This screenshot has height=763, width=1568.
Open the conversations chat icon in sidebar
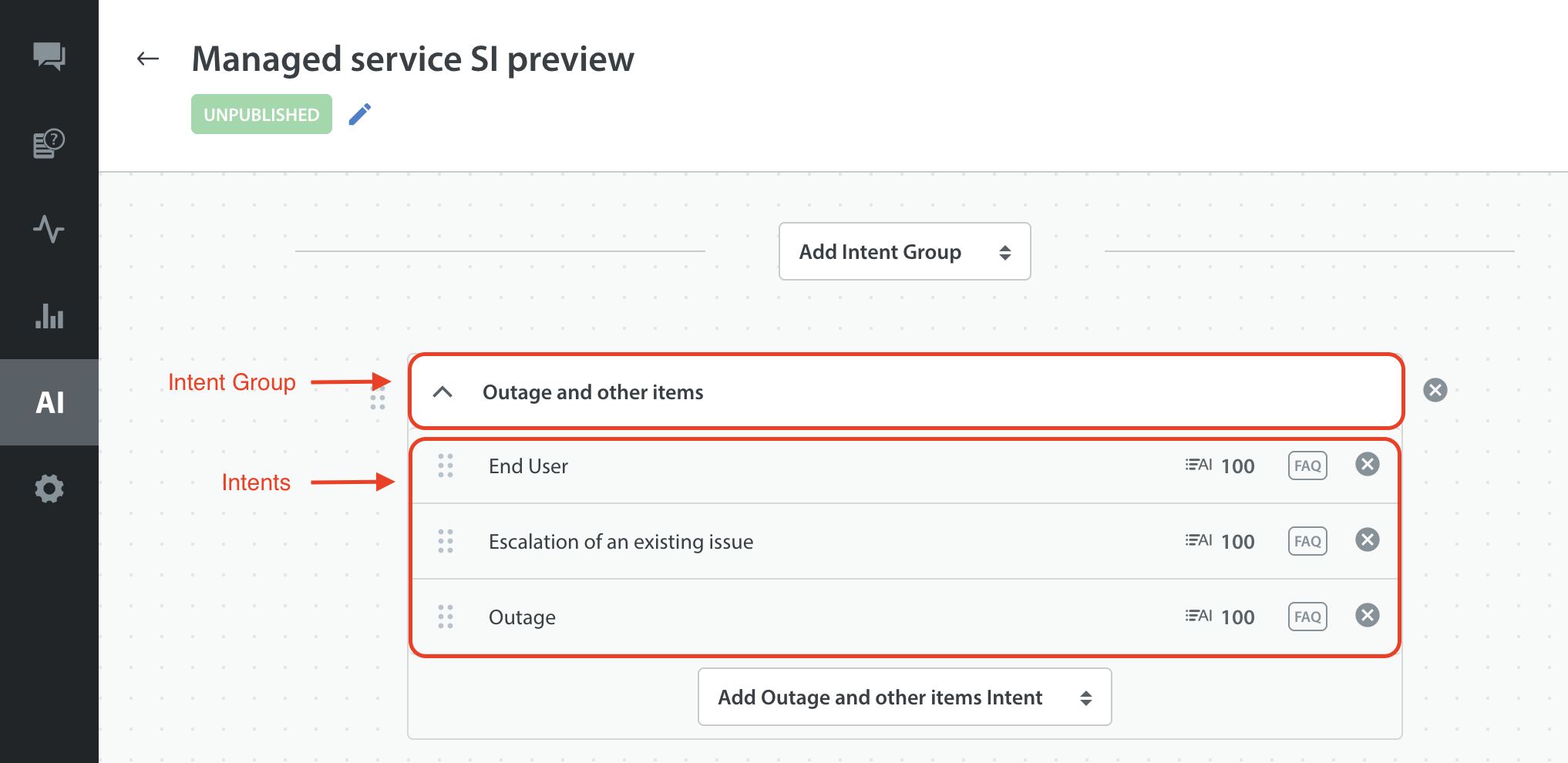coord(49,56)
